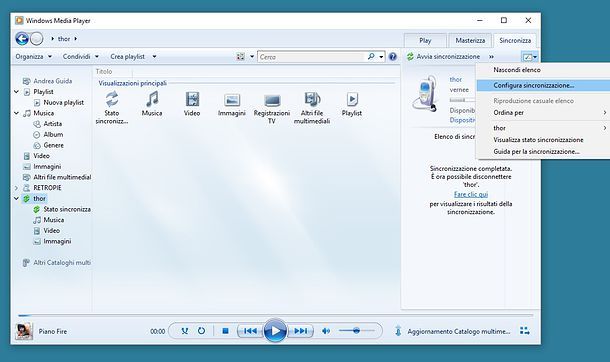
Task: Open the view options dropdown arrow
Action: pos(252,57)
